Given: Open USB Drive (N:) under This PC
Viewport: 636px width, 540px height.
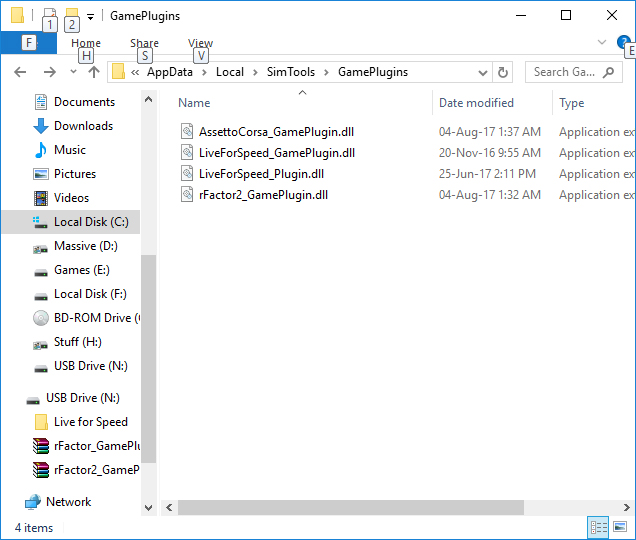Looking at the screenshot, I should coord(90,366).
